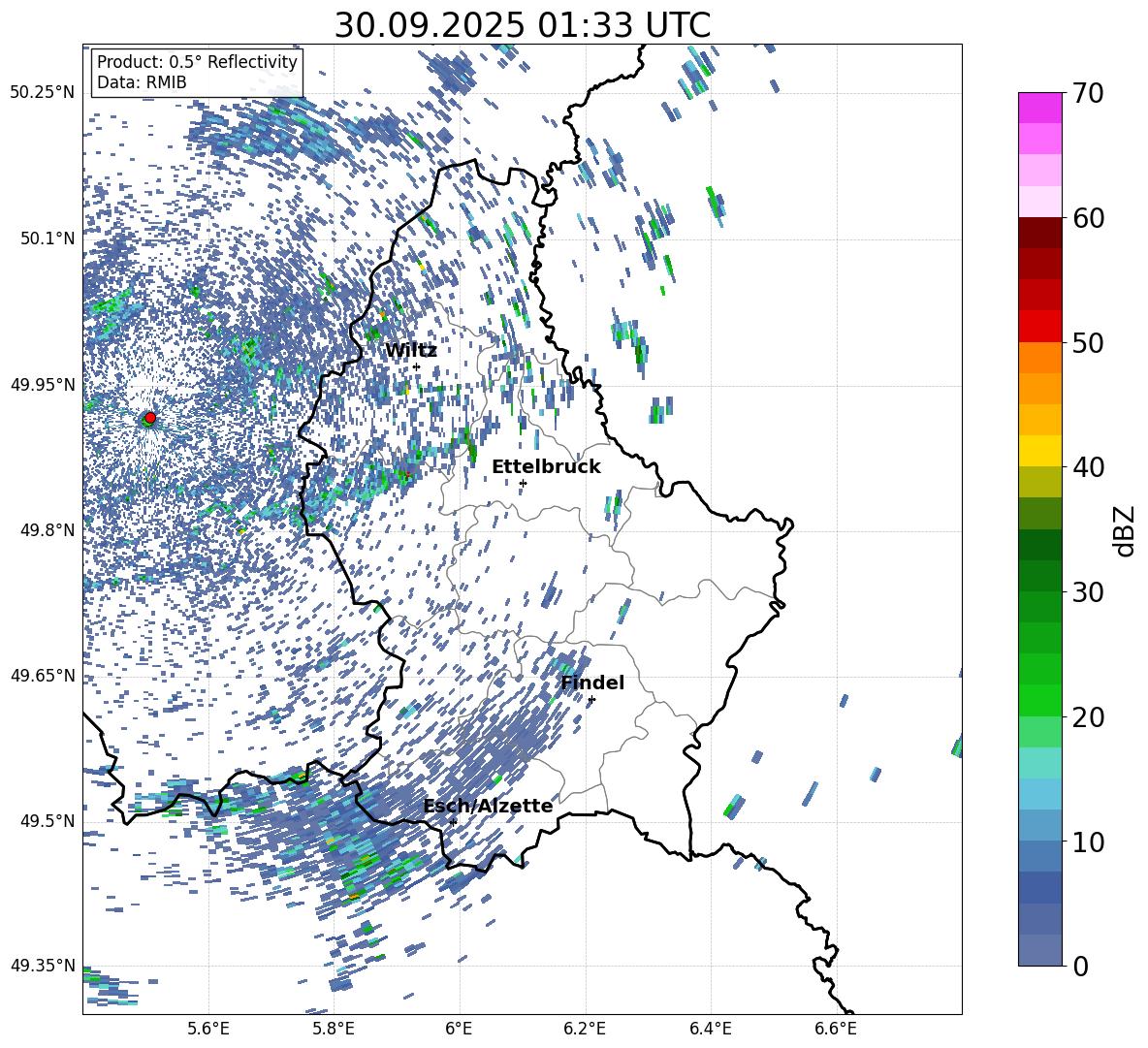1148x1048 pixels.
Task: Click the red radar site marker
Action: (x=150, y=417)
